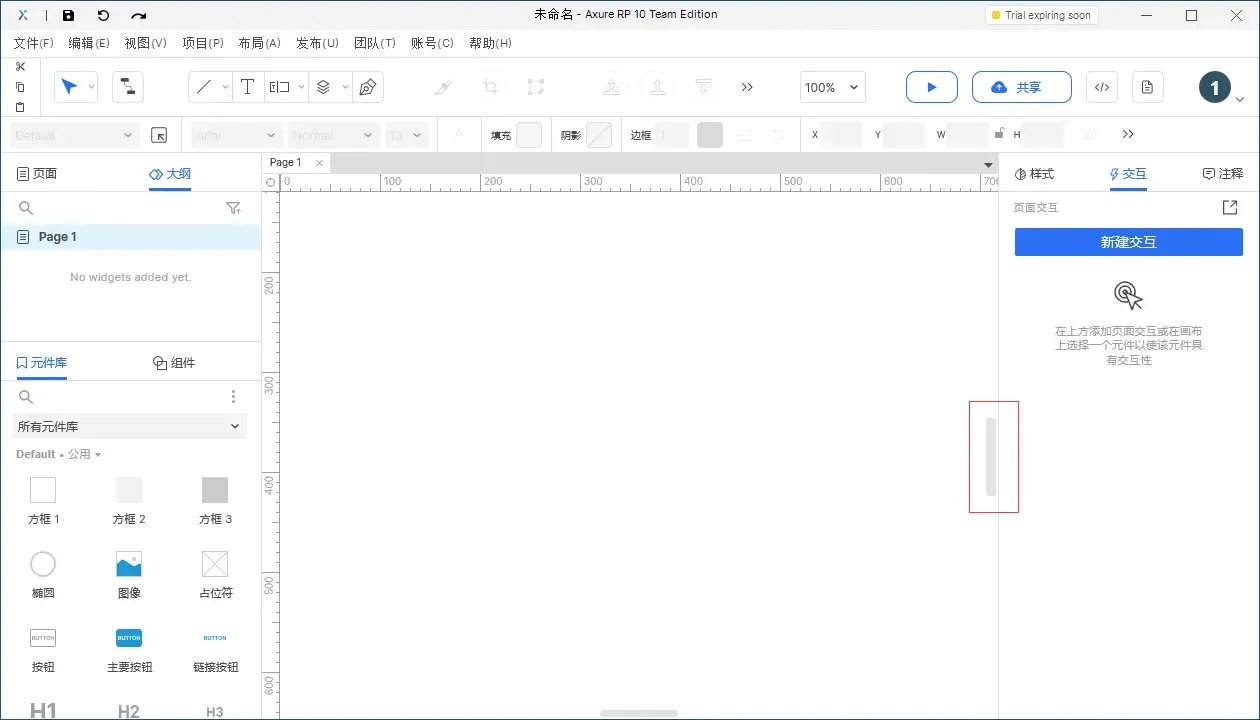
Task: Click the insert box widget tool
Action: (x=280, y=87)
